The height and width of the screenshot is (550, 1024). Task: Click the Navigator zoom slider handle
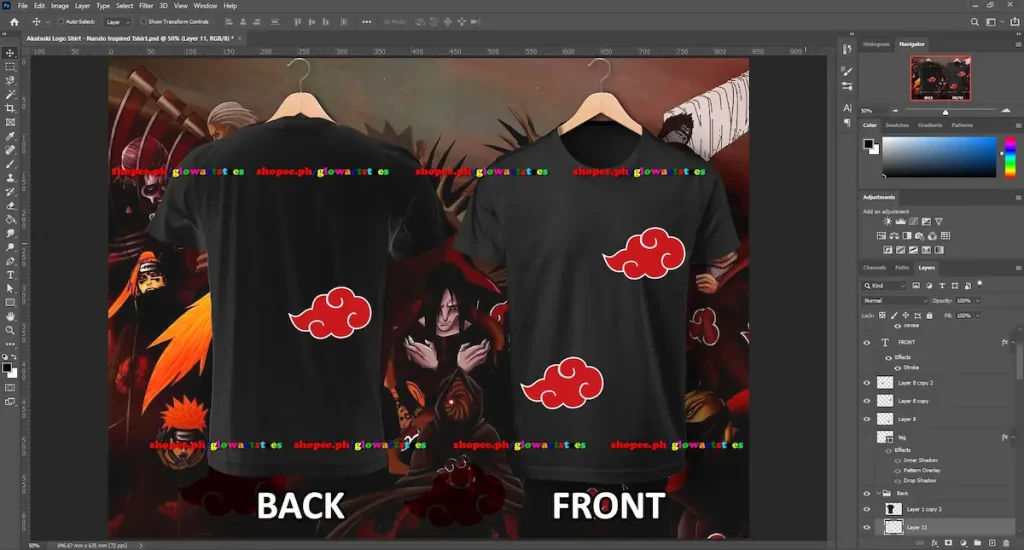click(945, 112)
